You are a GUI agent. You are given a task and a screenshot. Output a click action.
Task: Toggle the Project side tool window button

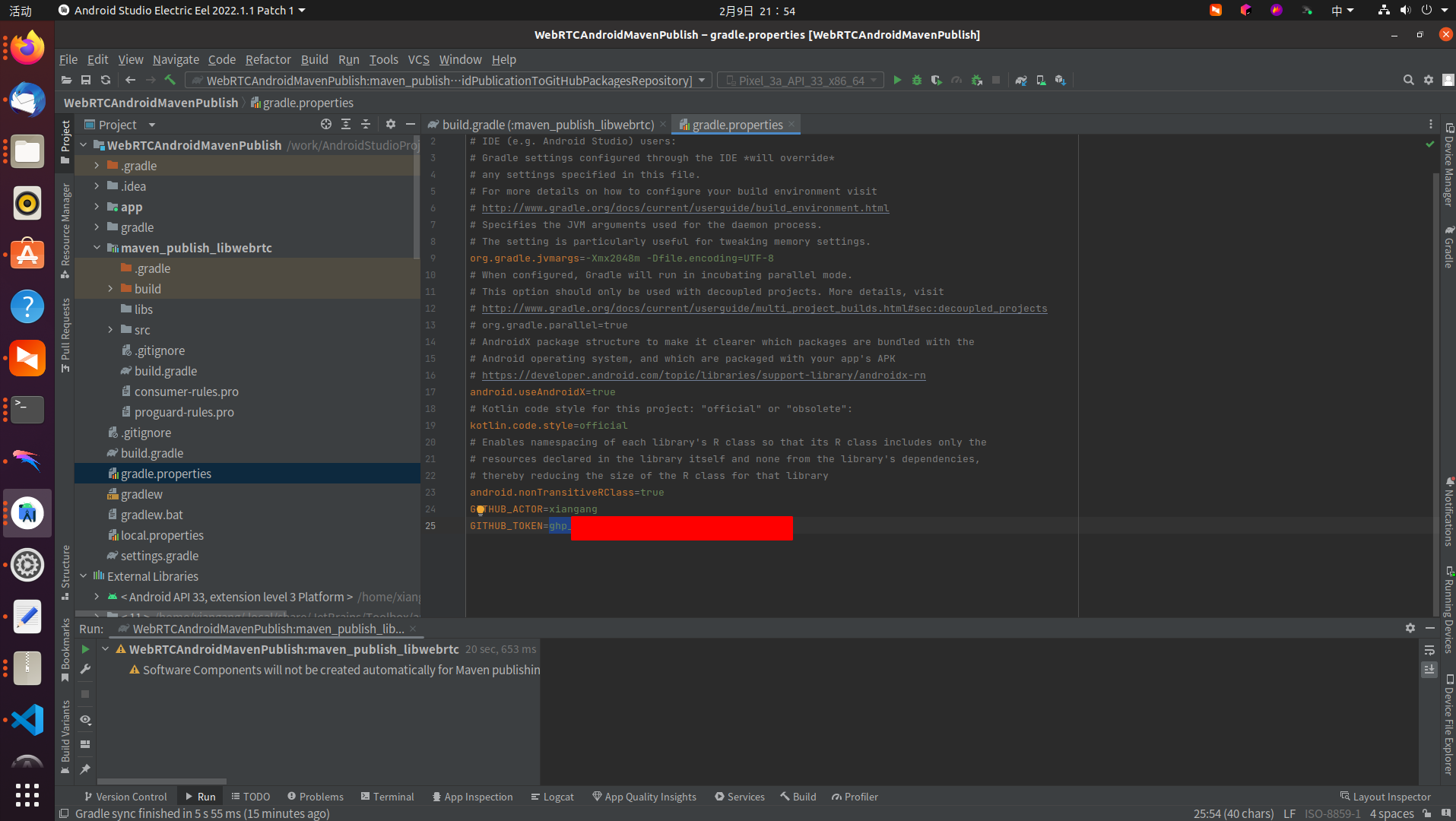click(x=65, y=142)
